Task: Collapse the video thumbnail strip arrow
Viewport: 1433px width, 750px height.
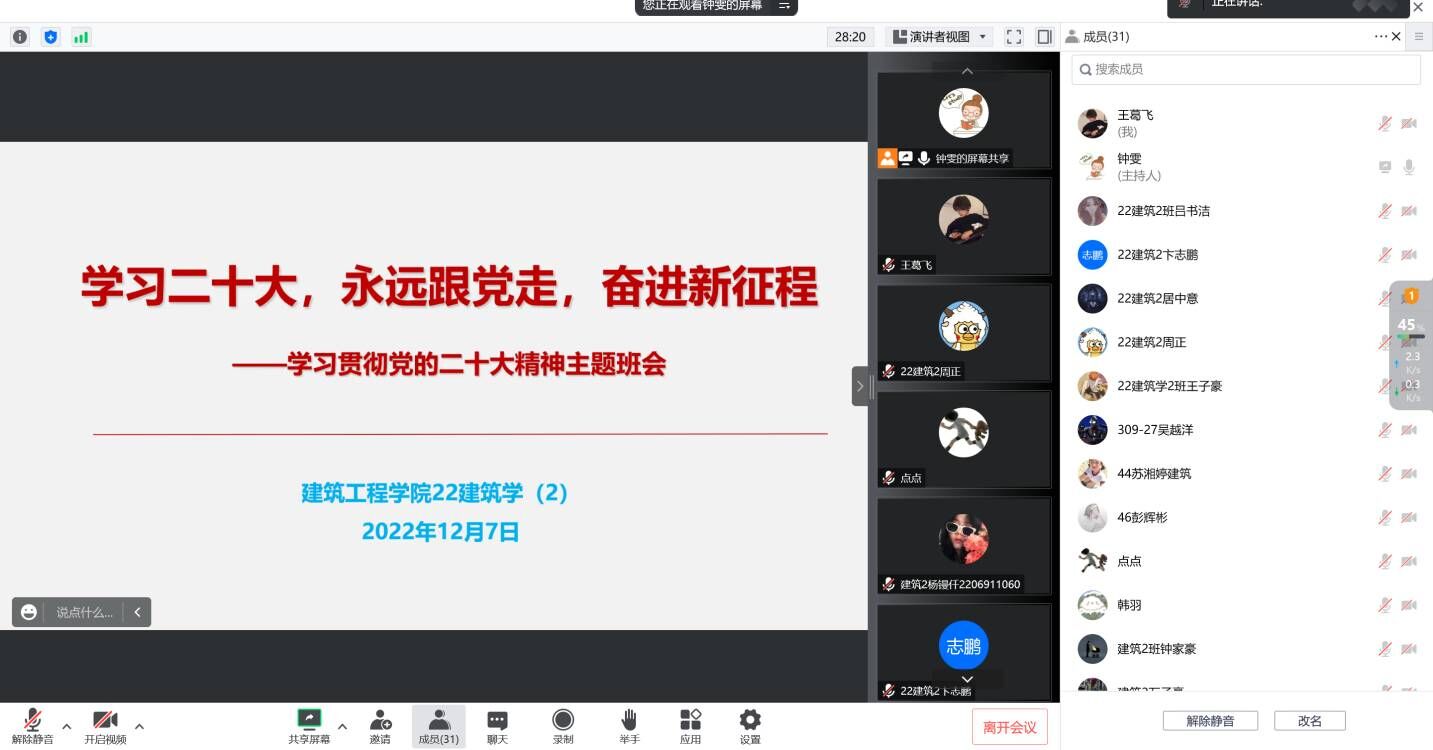Action: pyautogui.click(x=860, y=386)
